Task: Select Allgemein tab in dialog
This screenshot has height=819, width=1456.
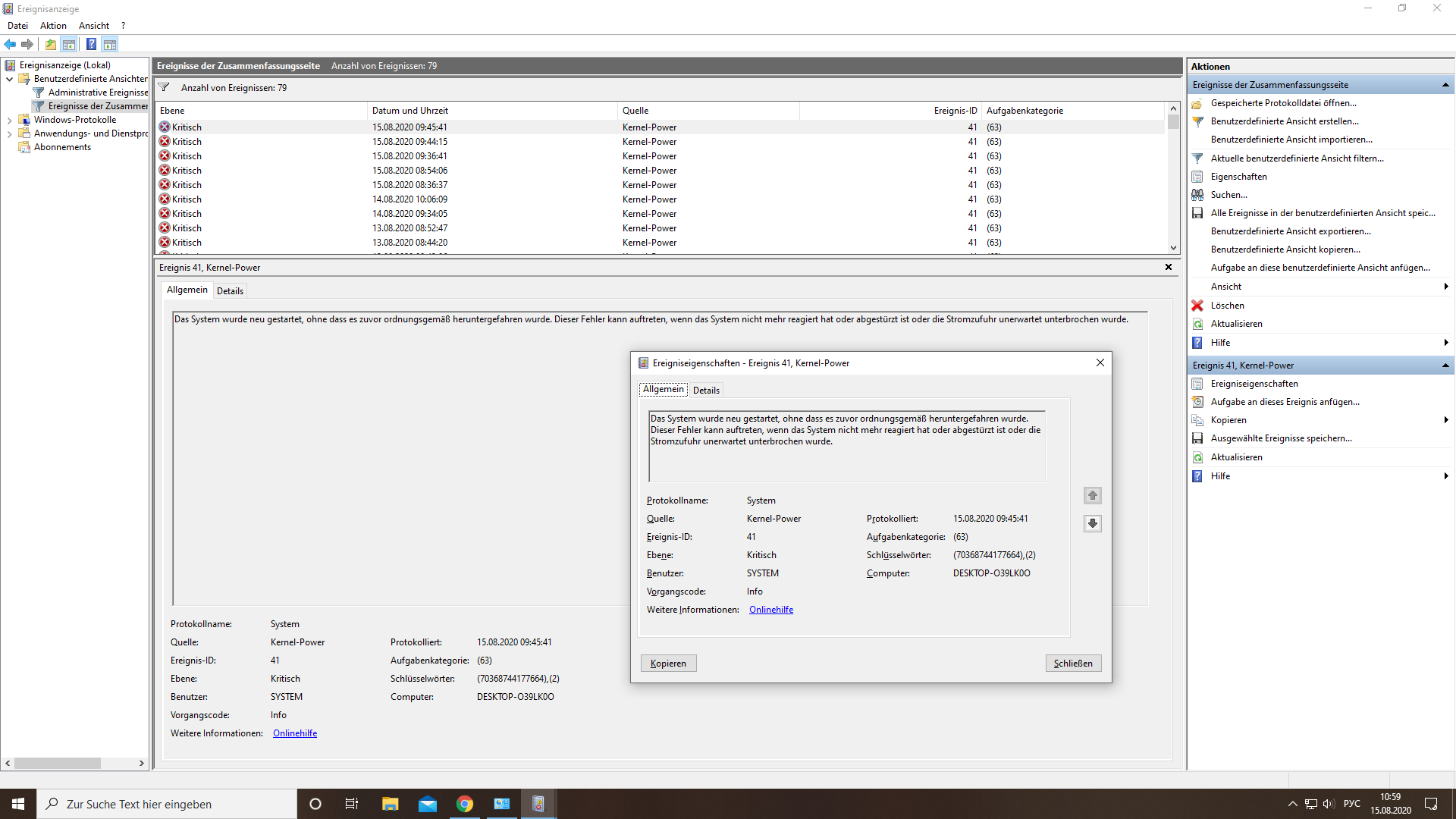Action: 664,390
